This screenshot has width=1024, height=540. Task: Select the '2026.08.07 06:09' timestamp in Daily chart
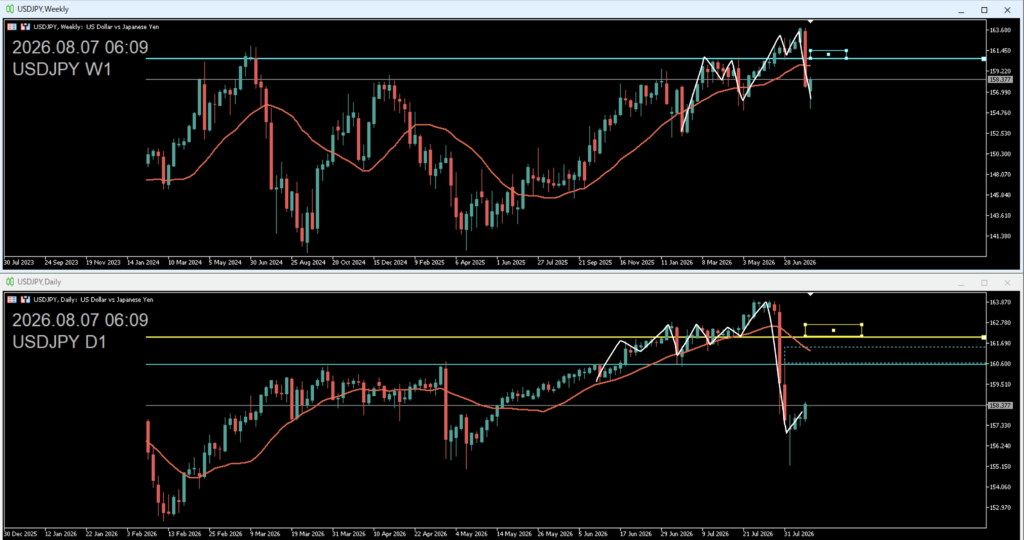pos(80,321)
